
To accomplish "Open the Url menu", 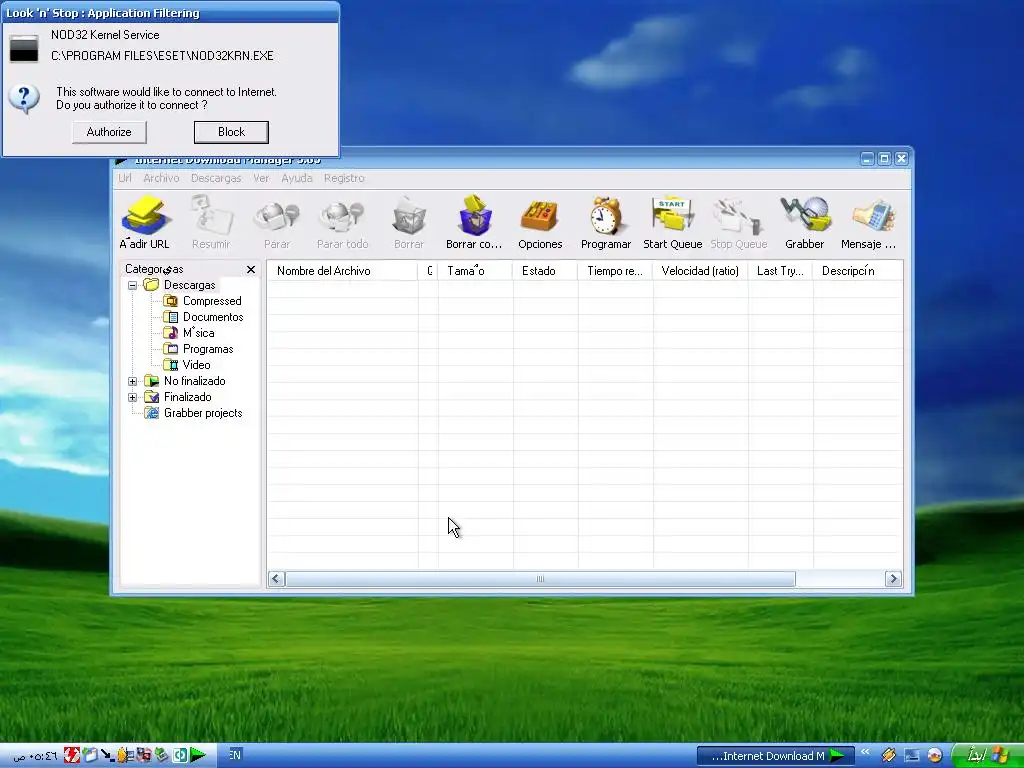I will [x=125, y=178].
